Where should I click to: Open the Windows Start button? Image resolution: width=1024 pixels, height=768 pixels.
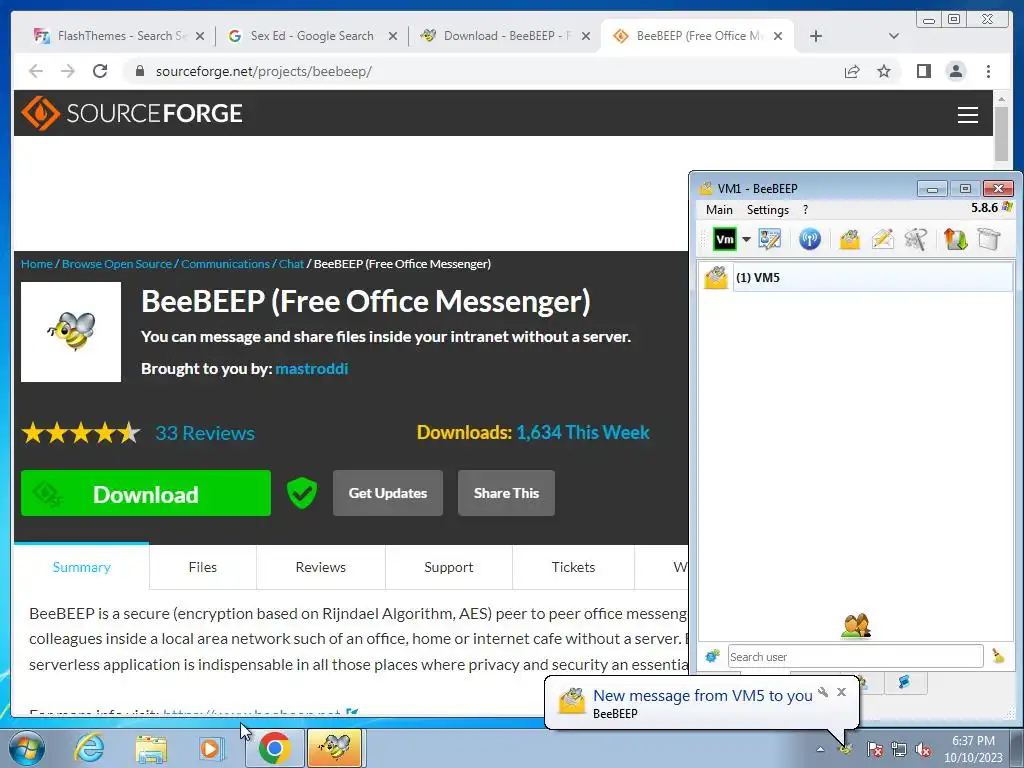[27, 748]
